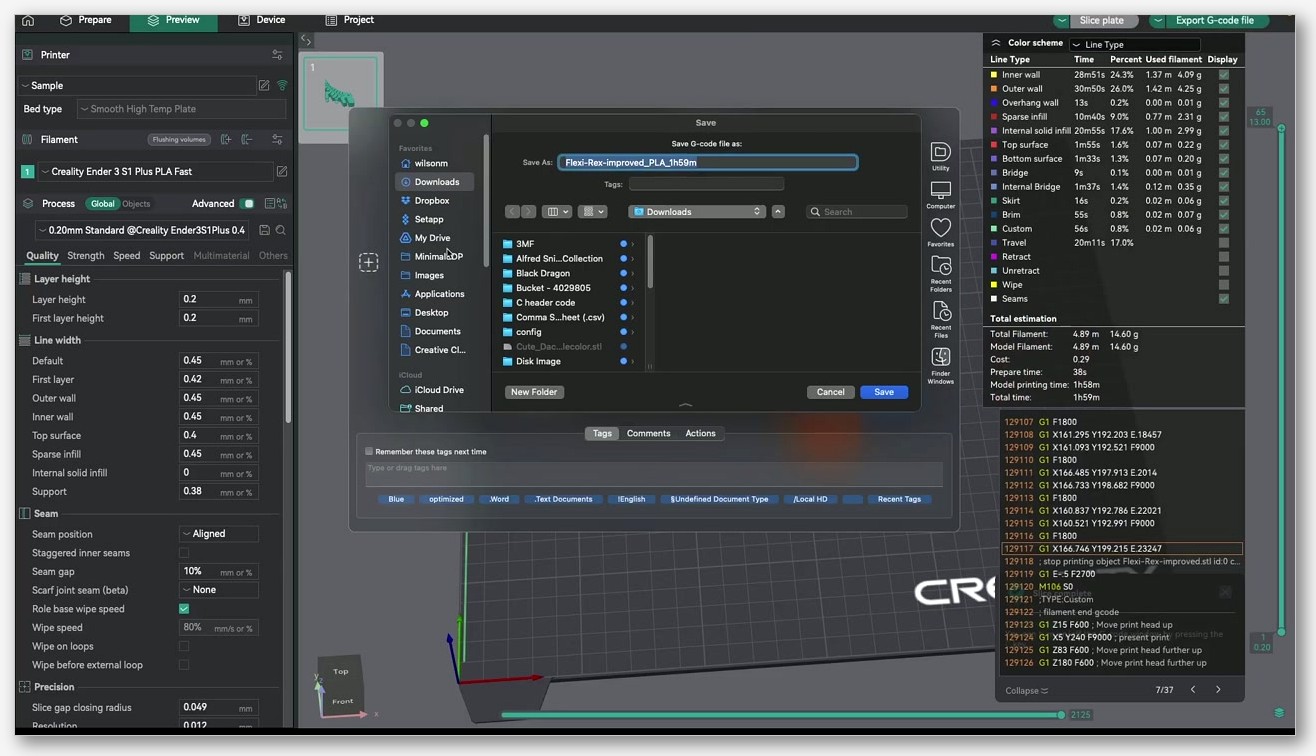Open the layers icon at bottom right
This screenshot has height=756, width=1316.
[1279, 713]
